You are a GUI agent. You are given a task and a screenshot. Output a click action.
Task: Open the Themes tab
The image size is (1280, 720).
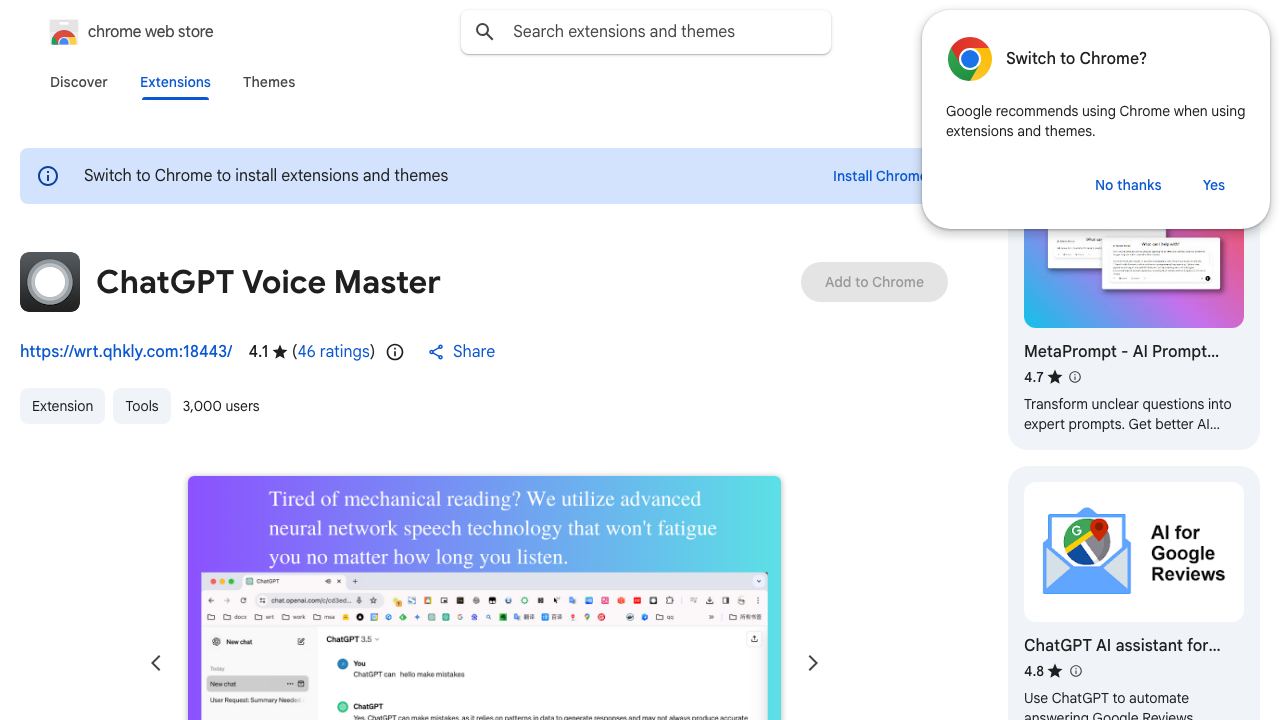coord(269,82)
